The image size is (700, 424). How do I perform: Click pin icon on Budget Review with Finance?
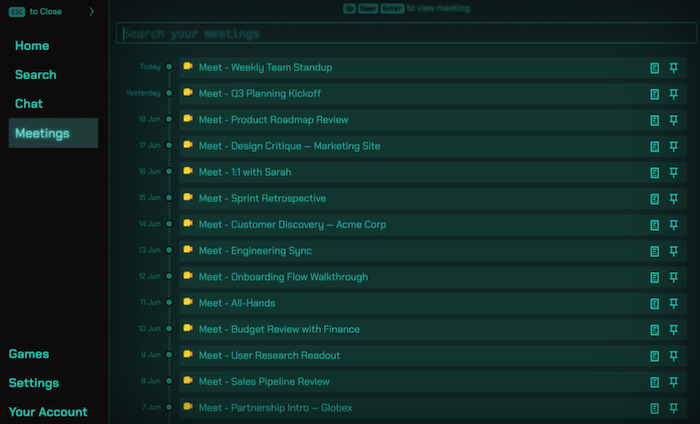pos(674,330)
